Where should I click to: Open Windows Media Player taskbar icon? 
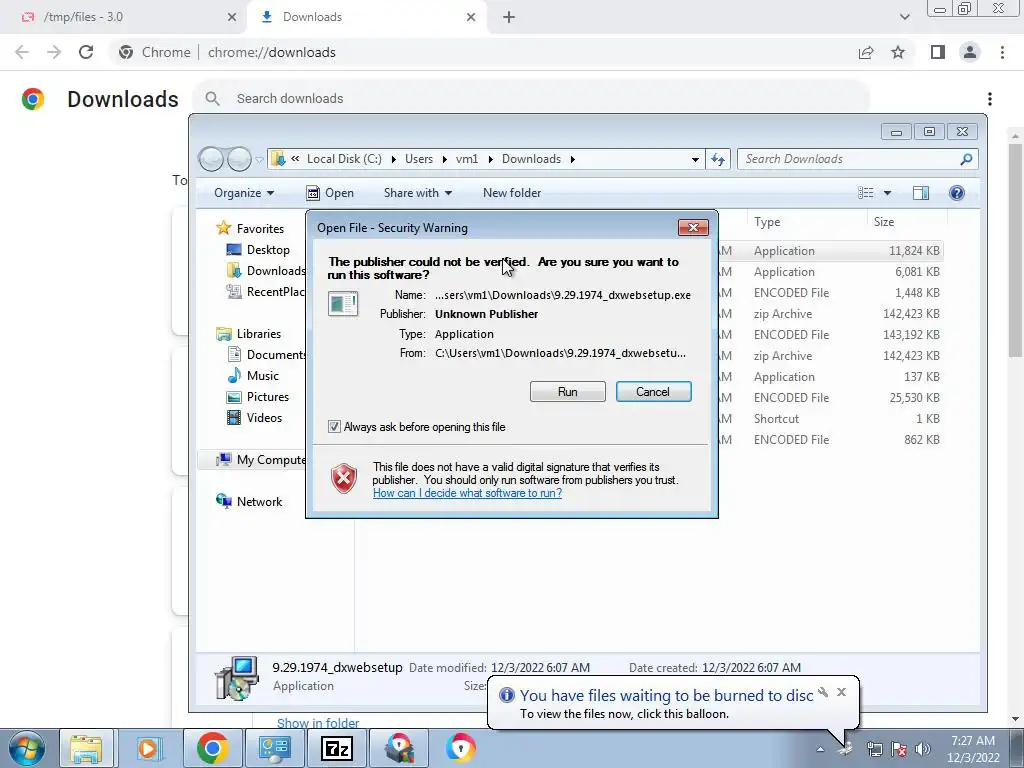click(149, 748)
